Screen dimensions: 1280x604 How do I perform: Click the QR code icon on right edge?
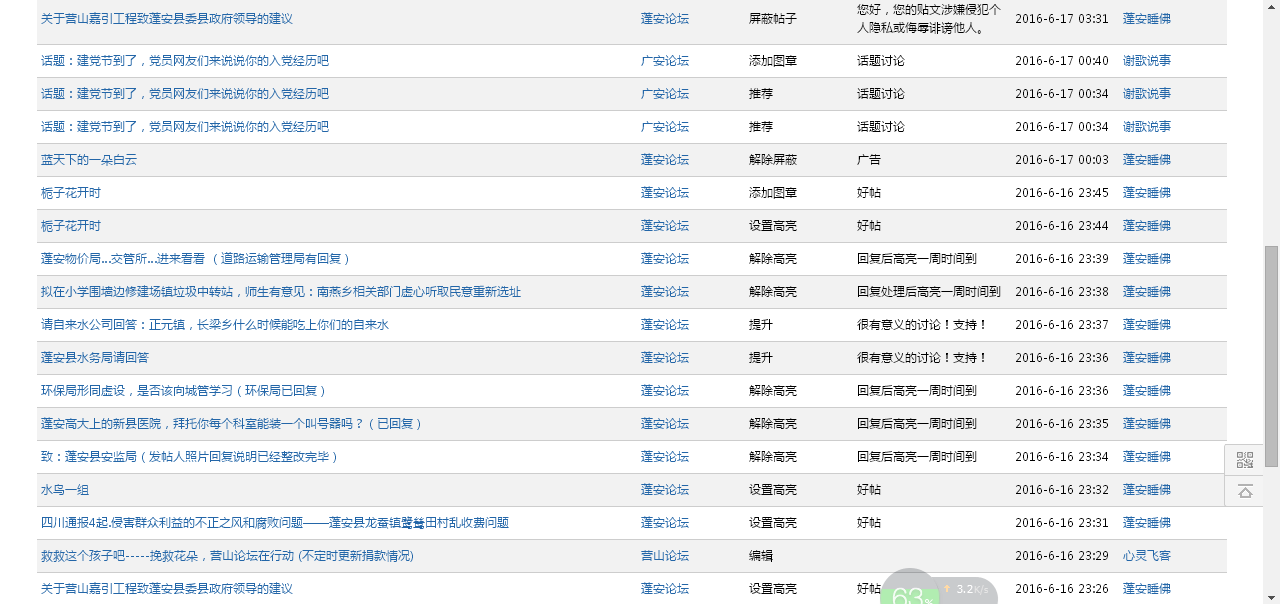click(1244, 460)
